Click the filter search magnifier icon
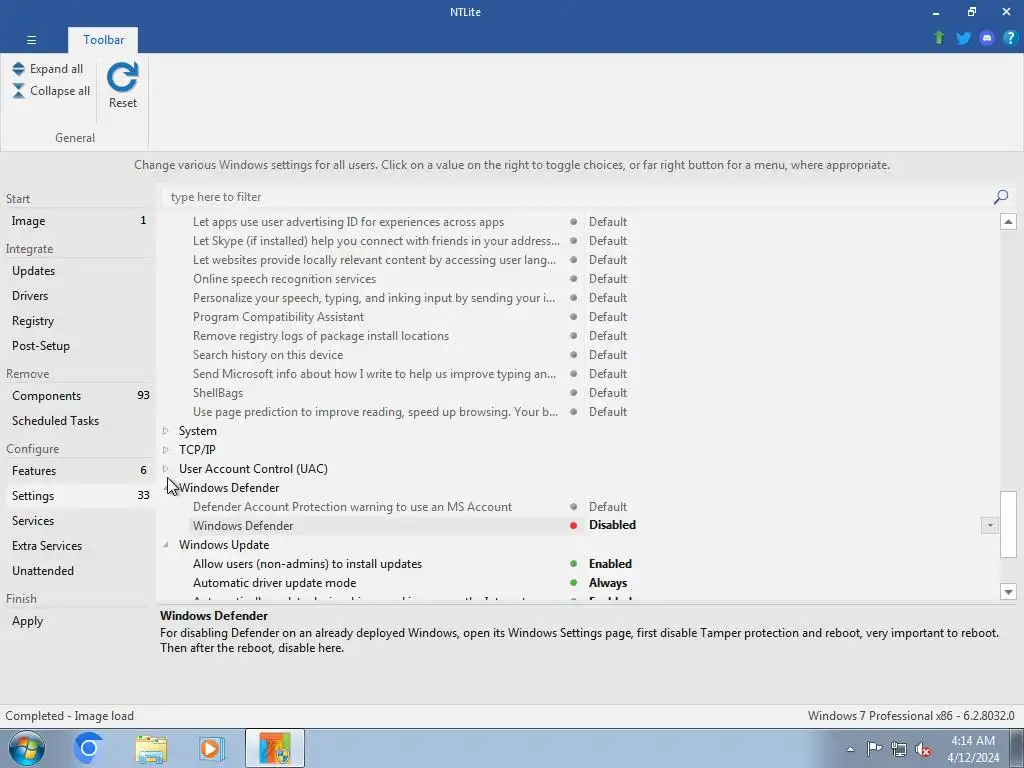Viewport: 1024px width, 768px height. pyautogui.click(x=1000, y=197)
